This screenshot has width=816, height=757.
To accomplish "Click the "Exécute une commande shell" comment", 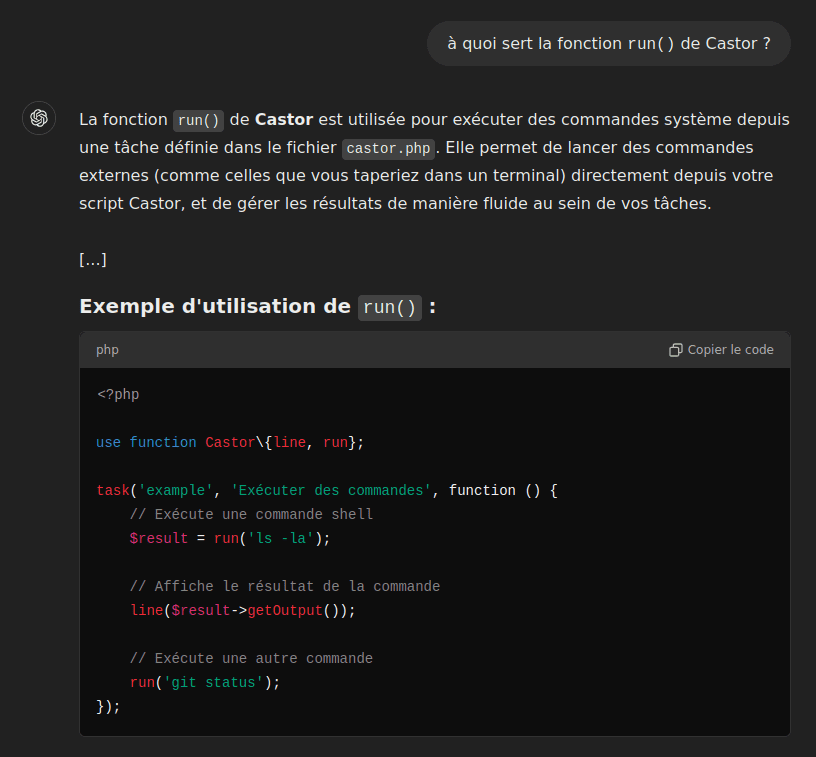I will point(251,514).
